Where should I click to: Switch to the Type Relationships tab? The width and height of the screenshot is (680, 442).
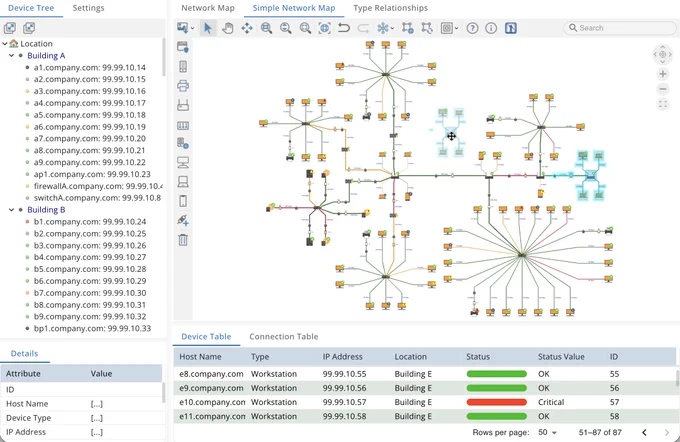[x=390, y=8]
